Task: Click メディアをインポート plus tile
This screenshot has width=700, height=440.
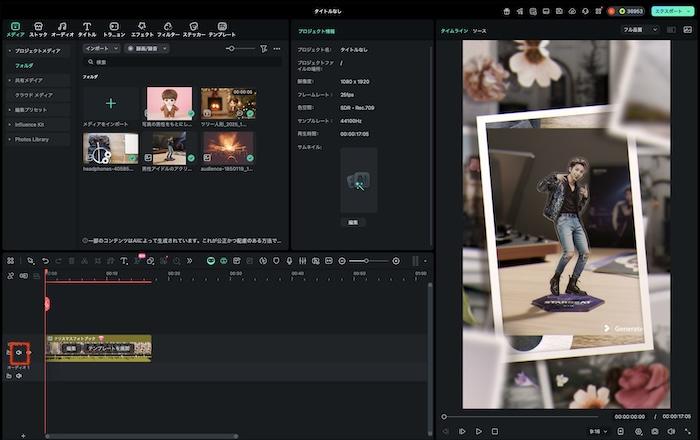Action: tap(111, 103)
